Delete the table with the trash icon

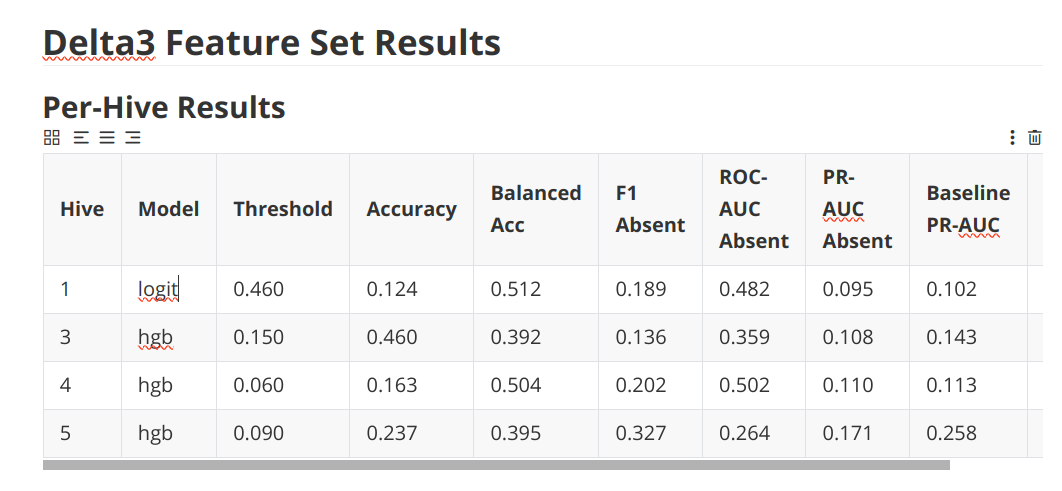[1035, 137]
